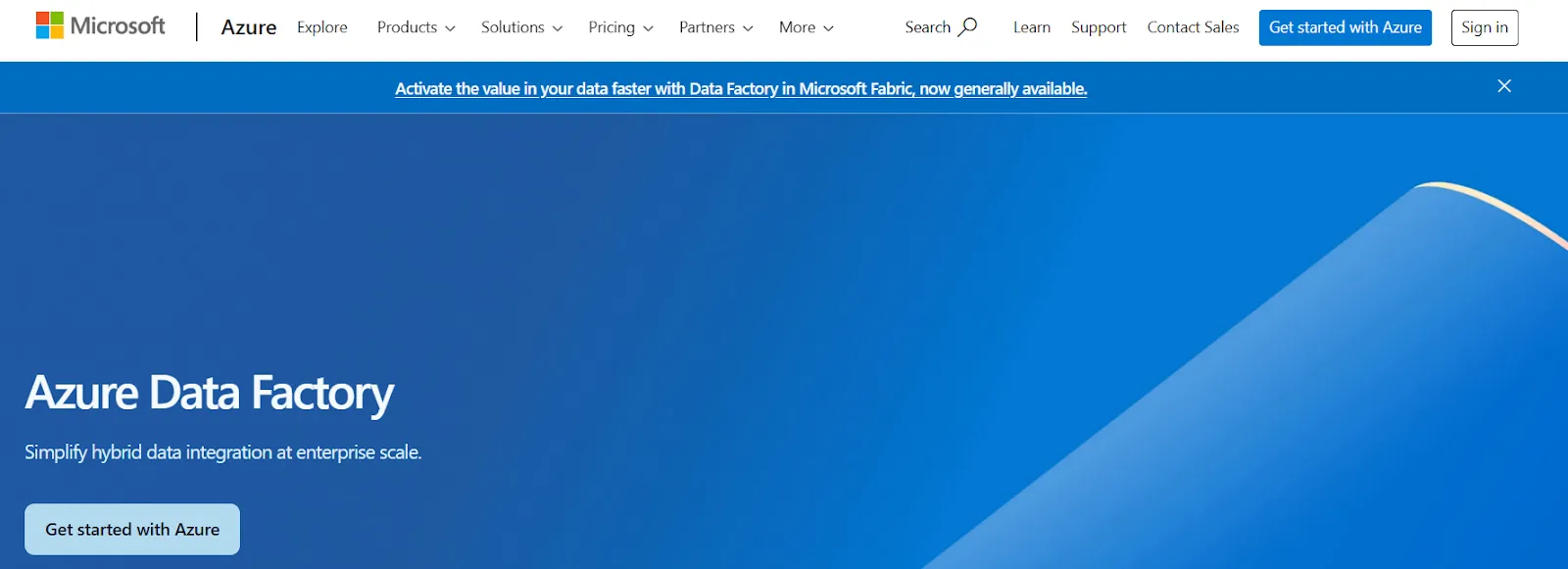The image size is (1568, 569).
Task: Open the Contact Sales link
Action: click(x=1193, y=27)
